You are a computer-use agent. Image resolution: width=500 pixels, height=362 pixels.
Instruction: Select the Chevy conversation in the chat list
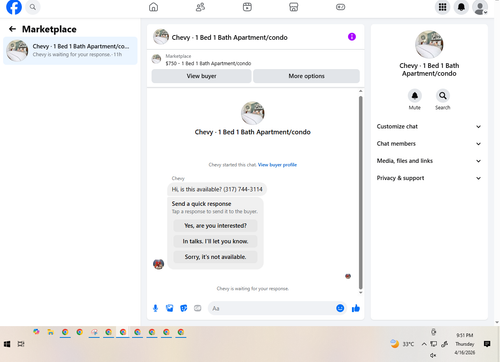pos(70,50)
